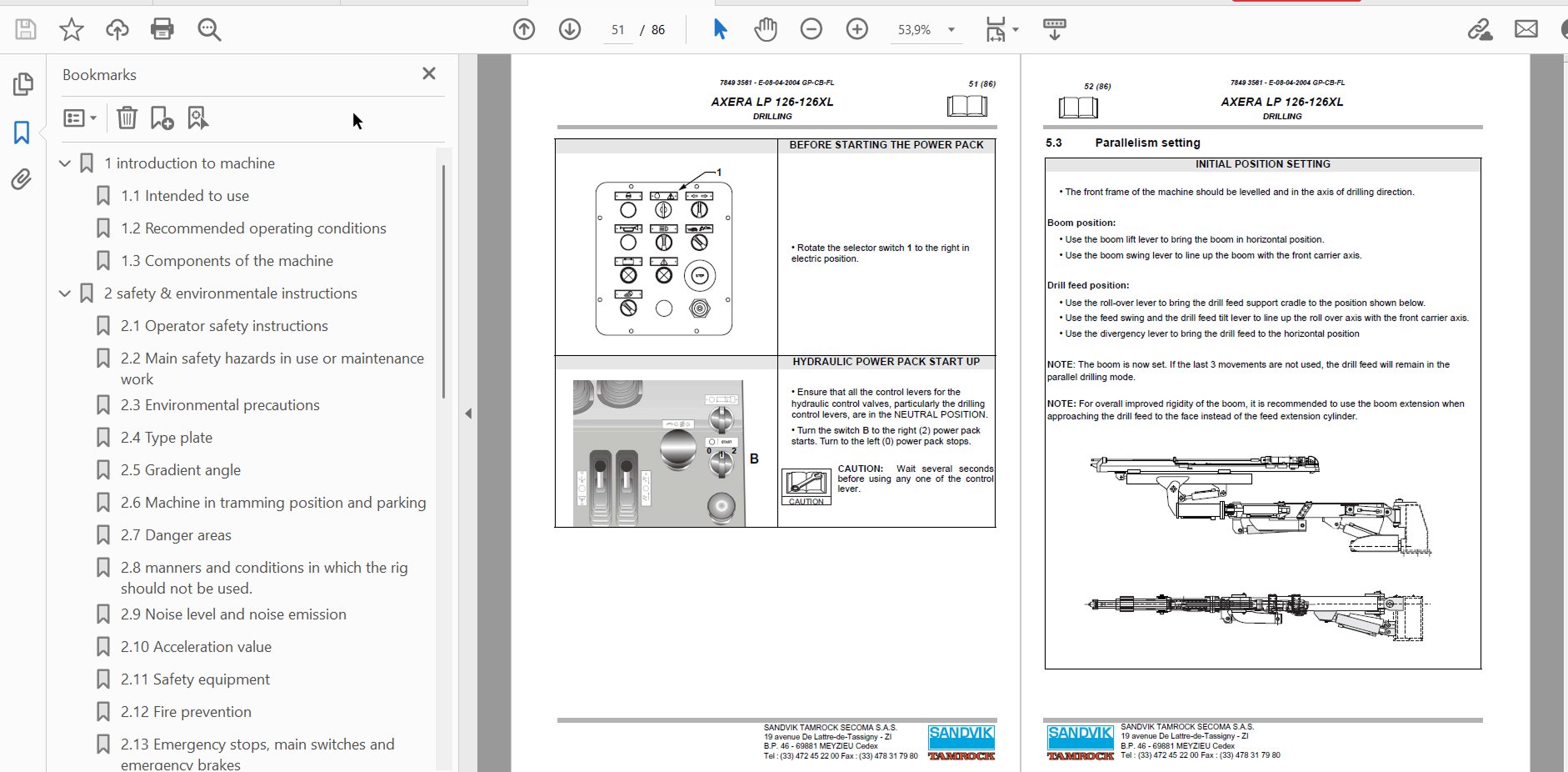Image resolution: width=1568 pixels, height=772 pixels.
Task: Open bookmark '2.12 Fire prevention'
Action: click(x=186, y=712)
